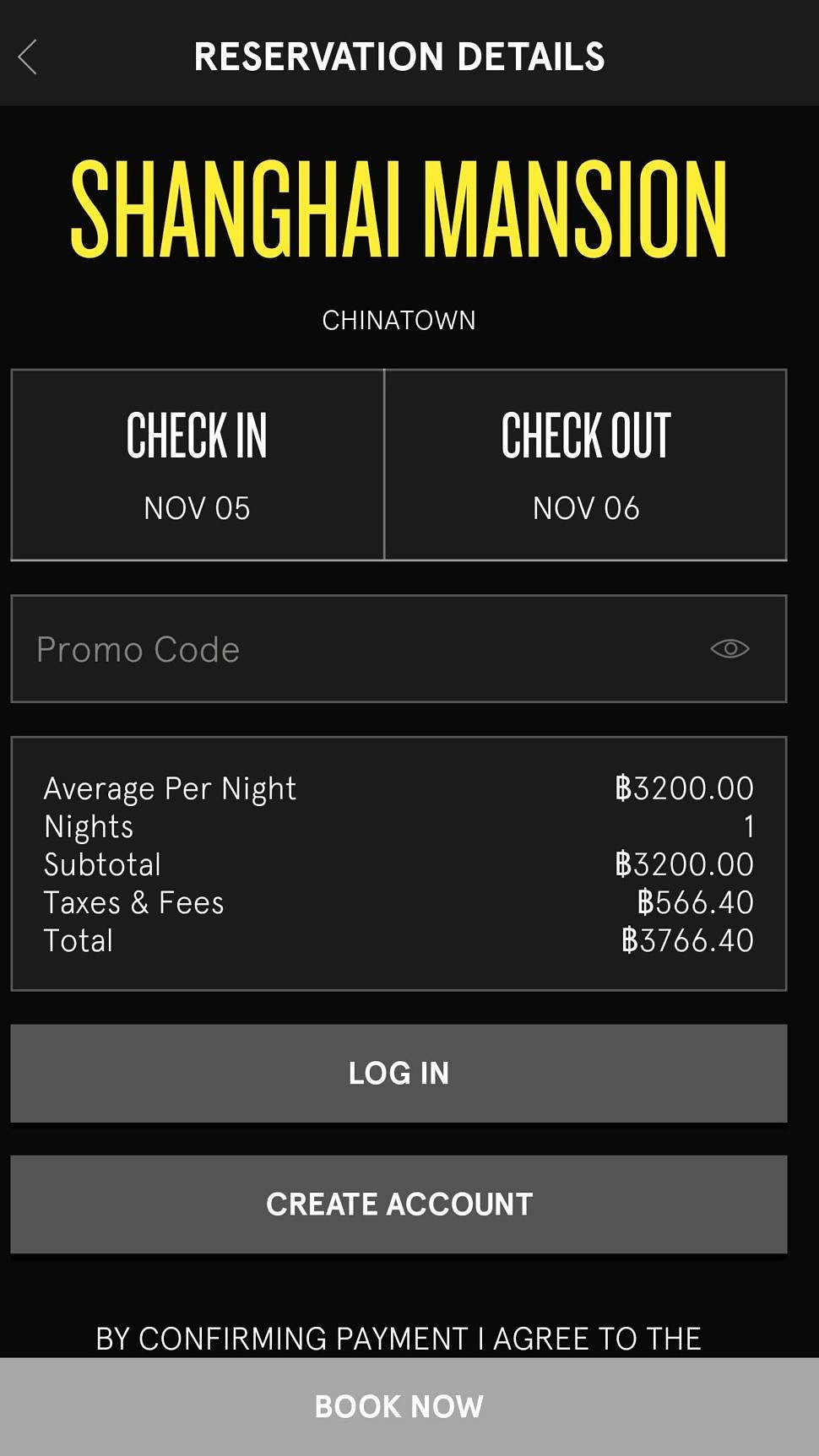
Task: Tap the LOG IN button
Action: [399, 1073]
